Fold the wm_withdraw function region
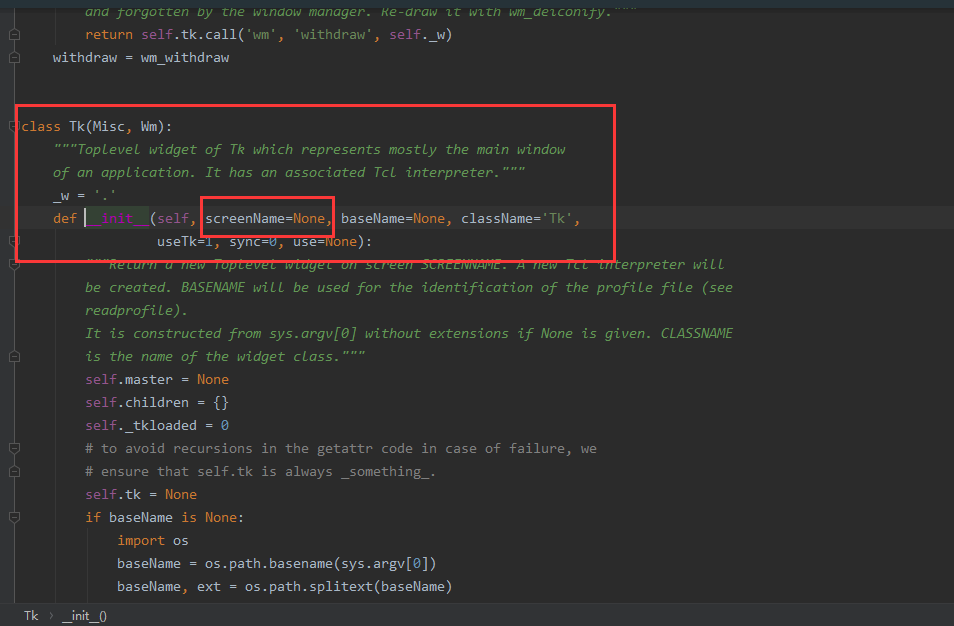 pos(12,56)
